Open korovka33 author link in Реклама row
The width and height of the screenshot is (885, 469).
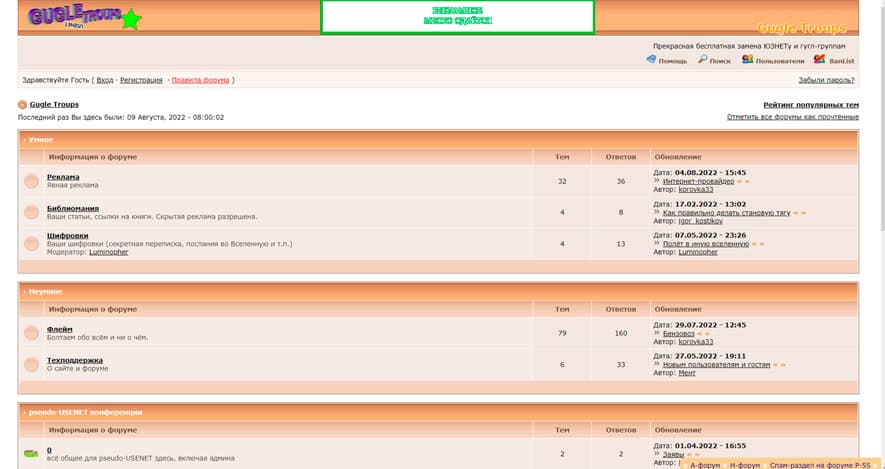click(x=696, y=190)
